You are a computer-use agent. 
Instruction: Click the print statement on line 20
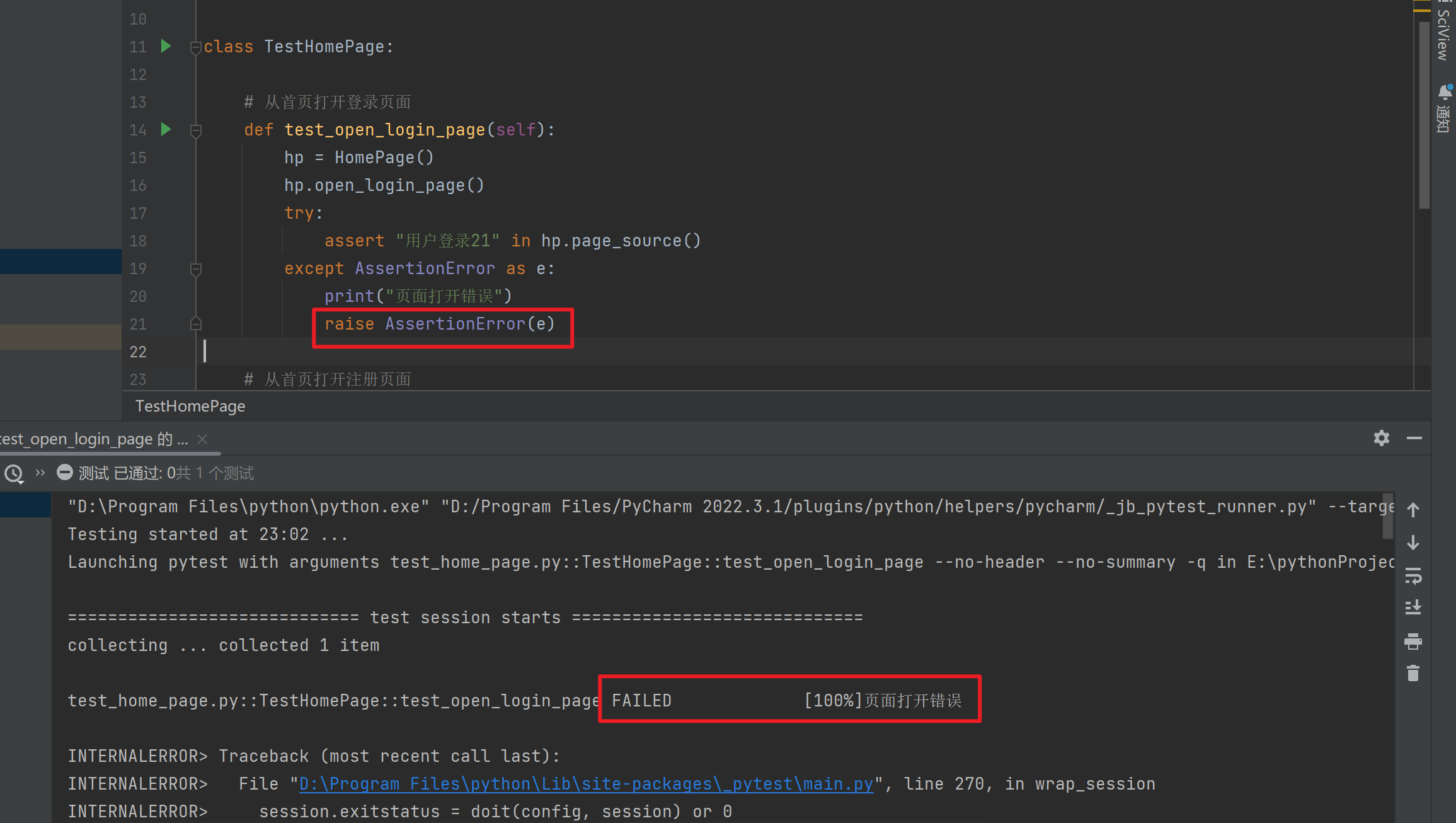tap(418, 296)
